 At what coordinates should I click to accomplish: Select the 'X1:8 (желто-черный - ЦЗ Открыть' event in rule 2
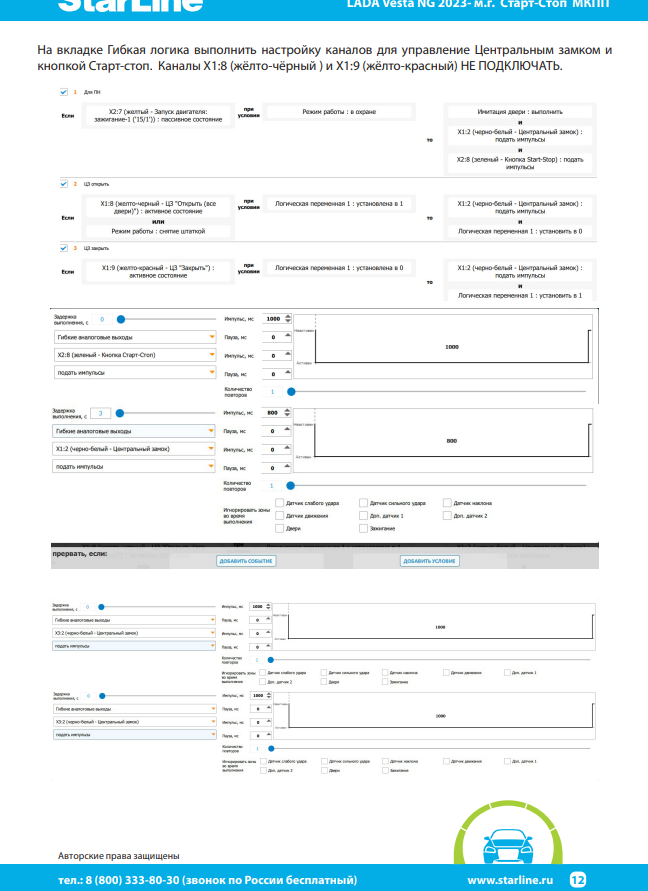click(159, 207)
